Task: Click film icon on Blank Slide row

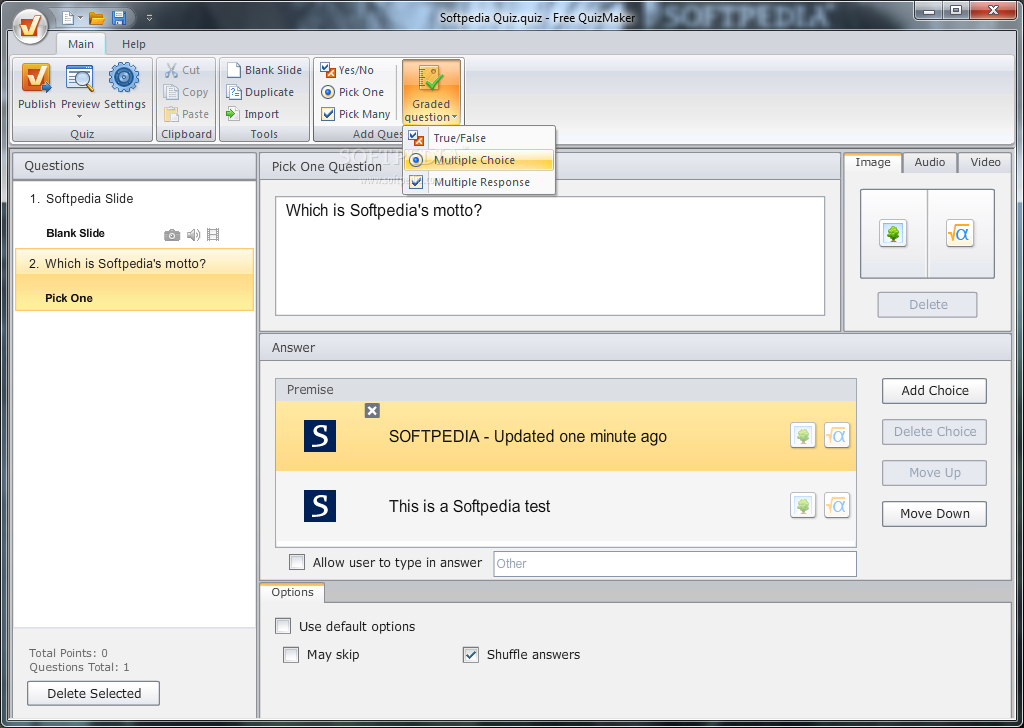Action: pyautogui.click(x=213, y=234)
